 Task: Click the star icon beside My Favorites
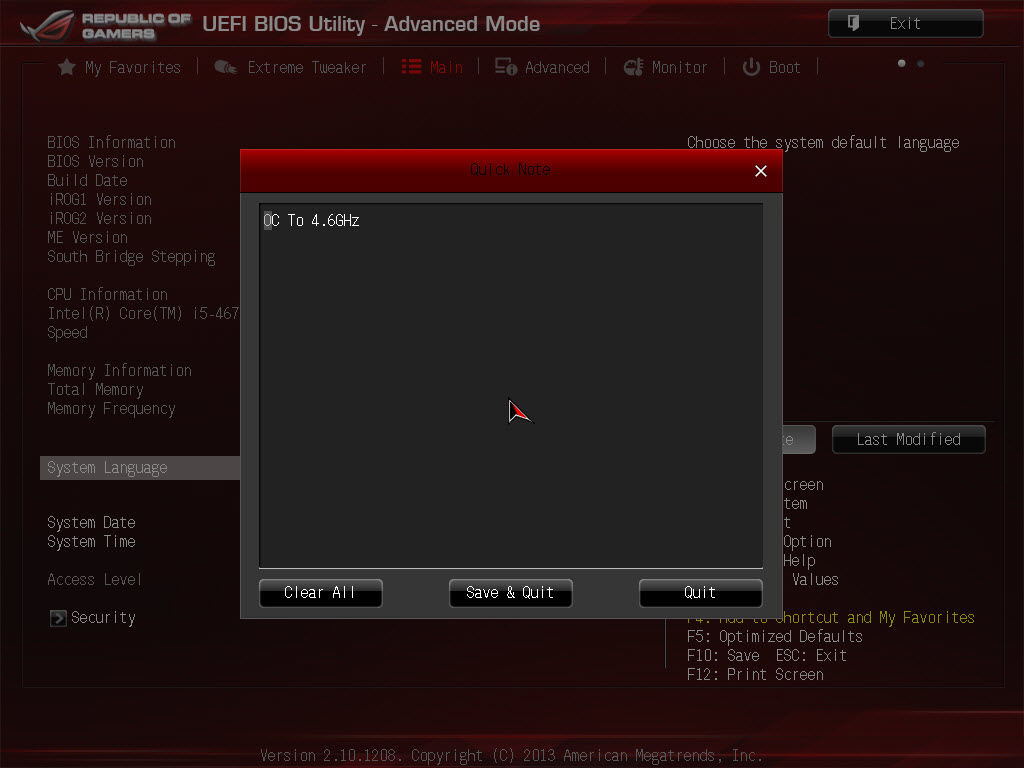tap(67, 67)
